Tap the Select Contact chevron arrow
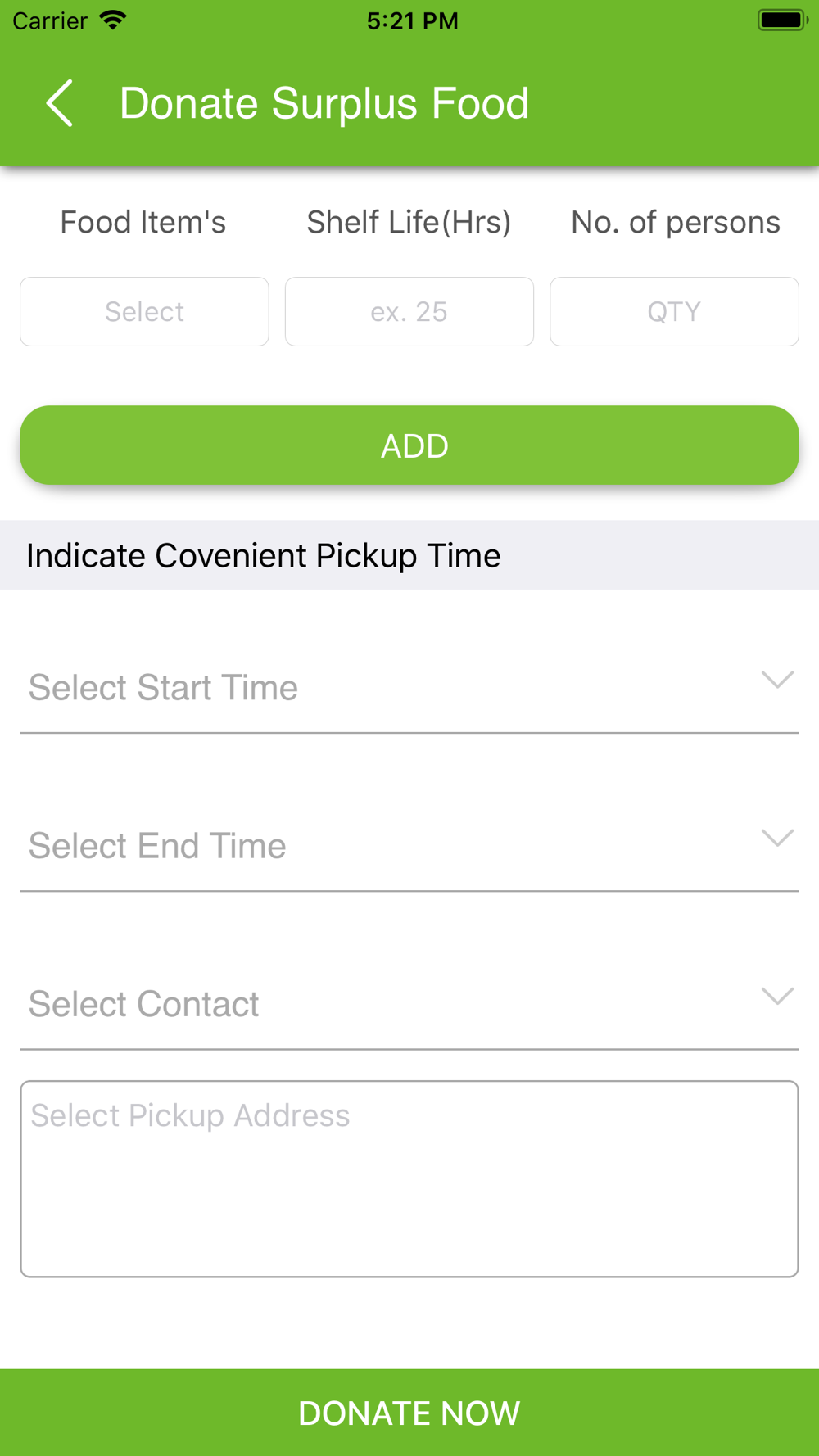 [x=777, y=996]
